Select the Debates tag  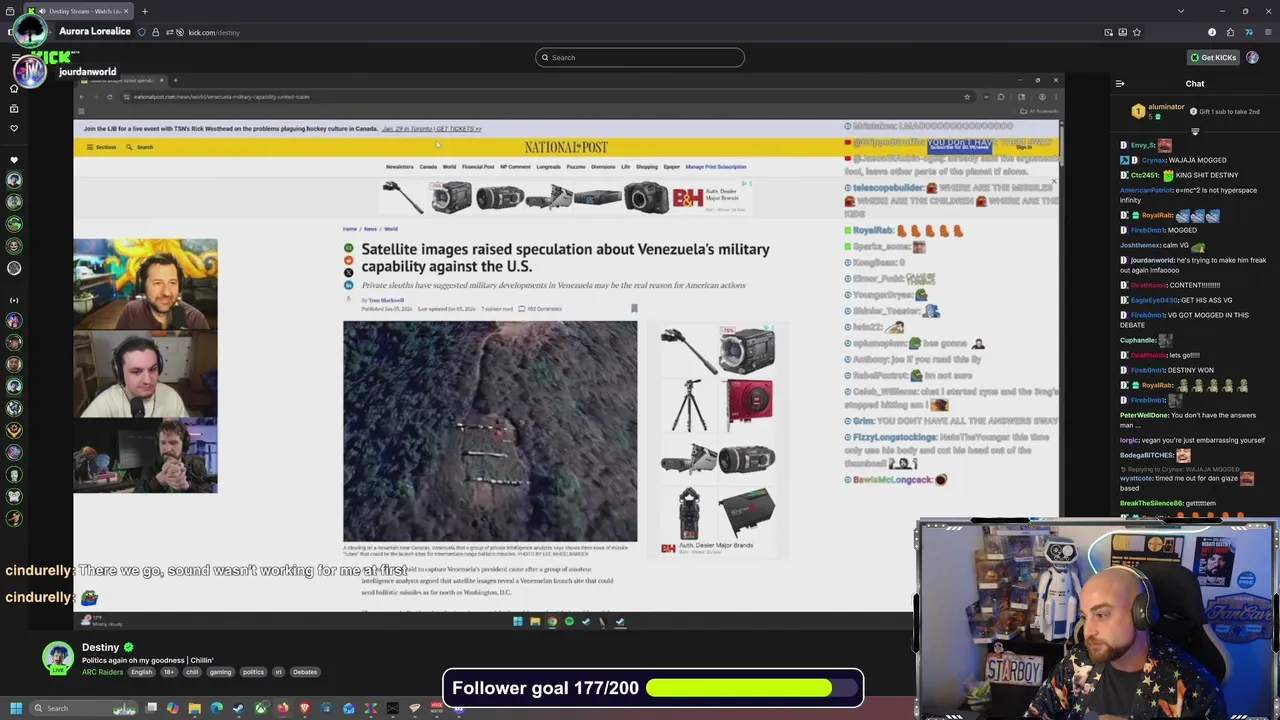[305, 672]
